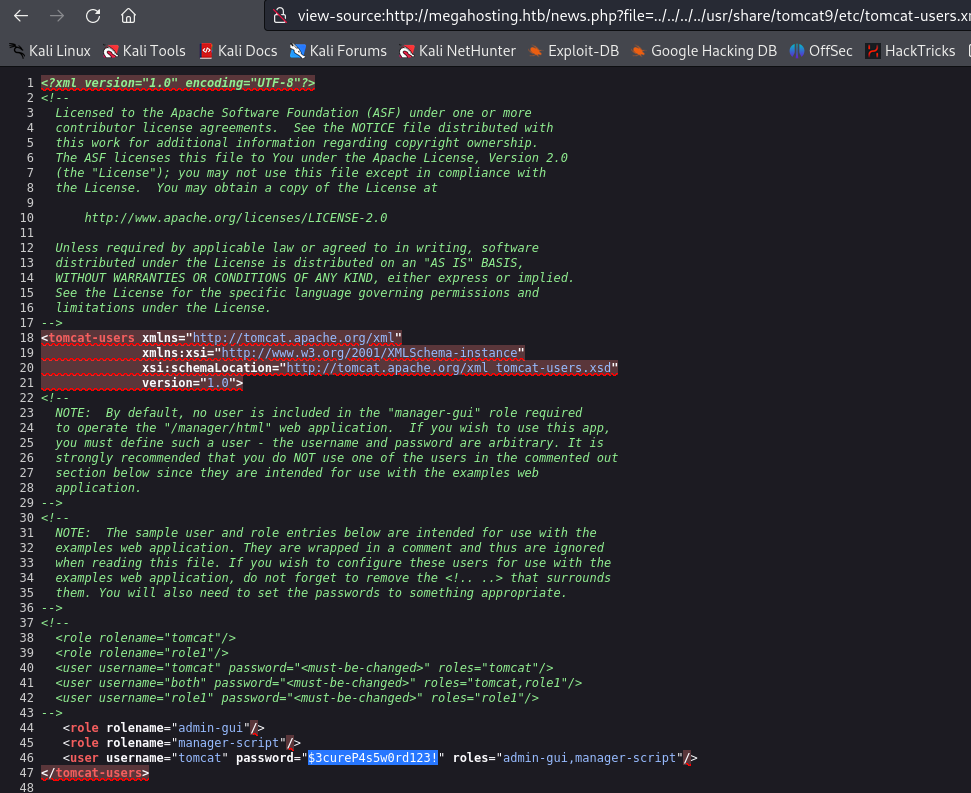Viewport: 971px width, 793px height.
Task: Click the browser back arrow
Action: pos(21,16)
